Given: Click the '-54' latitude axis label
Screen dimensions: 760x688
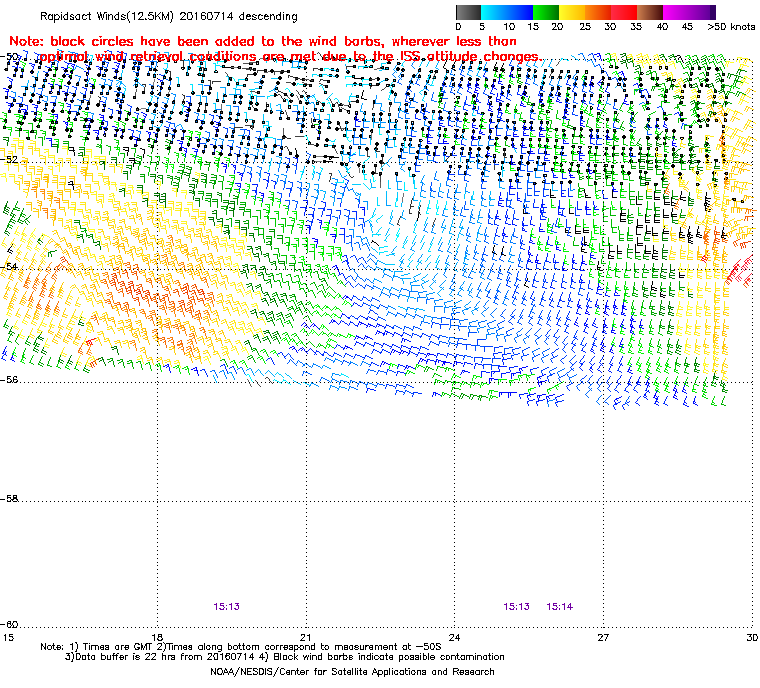Looking at the screenshot, I should (9, 266).
